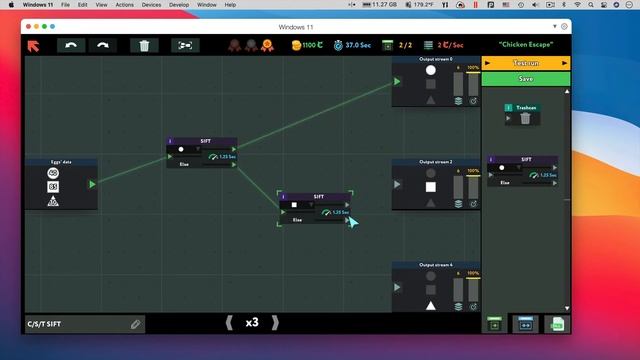Click selected SIFT node's Else output port
The image size is (640, 360).
(347, 220)
